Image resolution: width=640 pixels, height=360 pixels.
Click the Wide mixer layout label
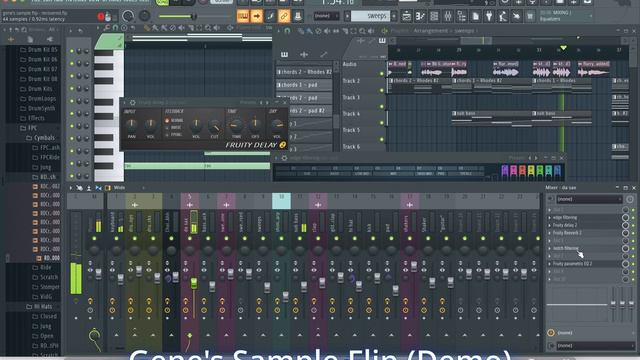coord(119,188)
